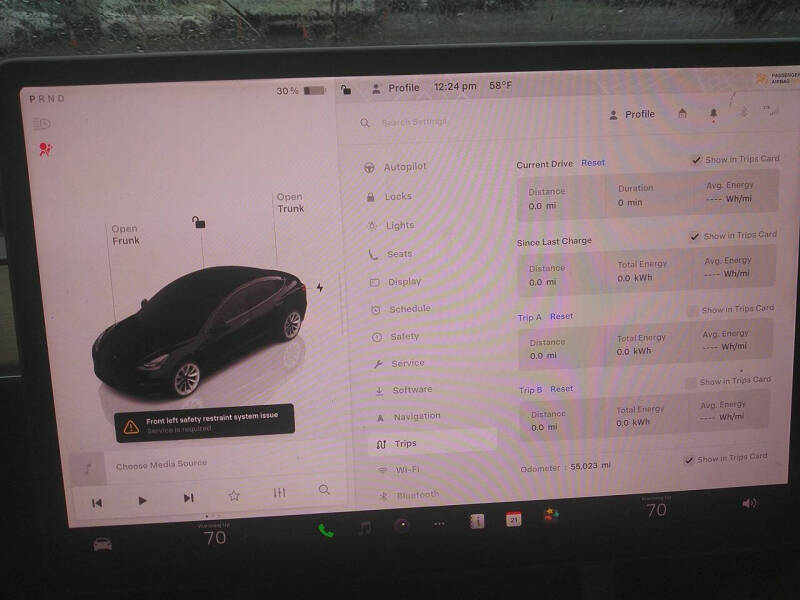Open notifications bell icon
The height and width of the screenshot is (600, 800).
tap(713, 114)
